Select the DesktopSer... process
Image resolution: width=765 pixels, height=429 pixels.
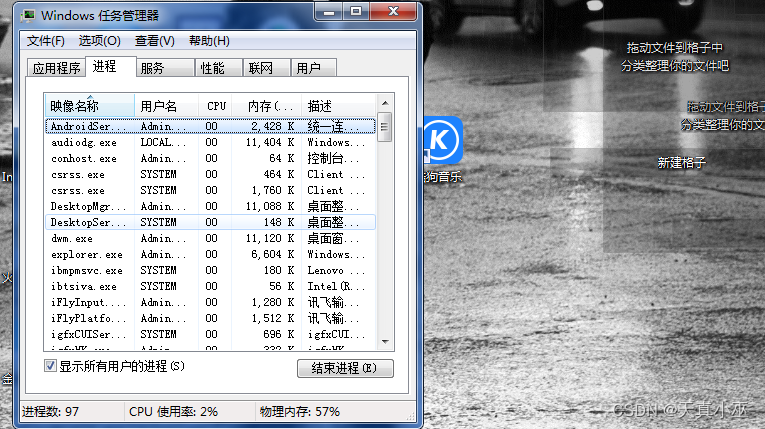[x=210, y=223]
